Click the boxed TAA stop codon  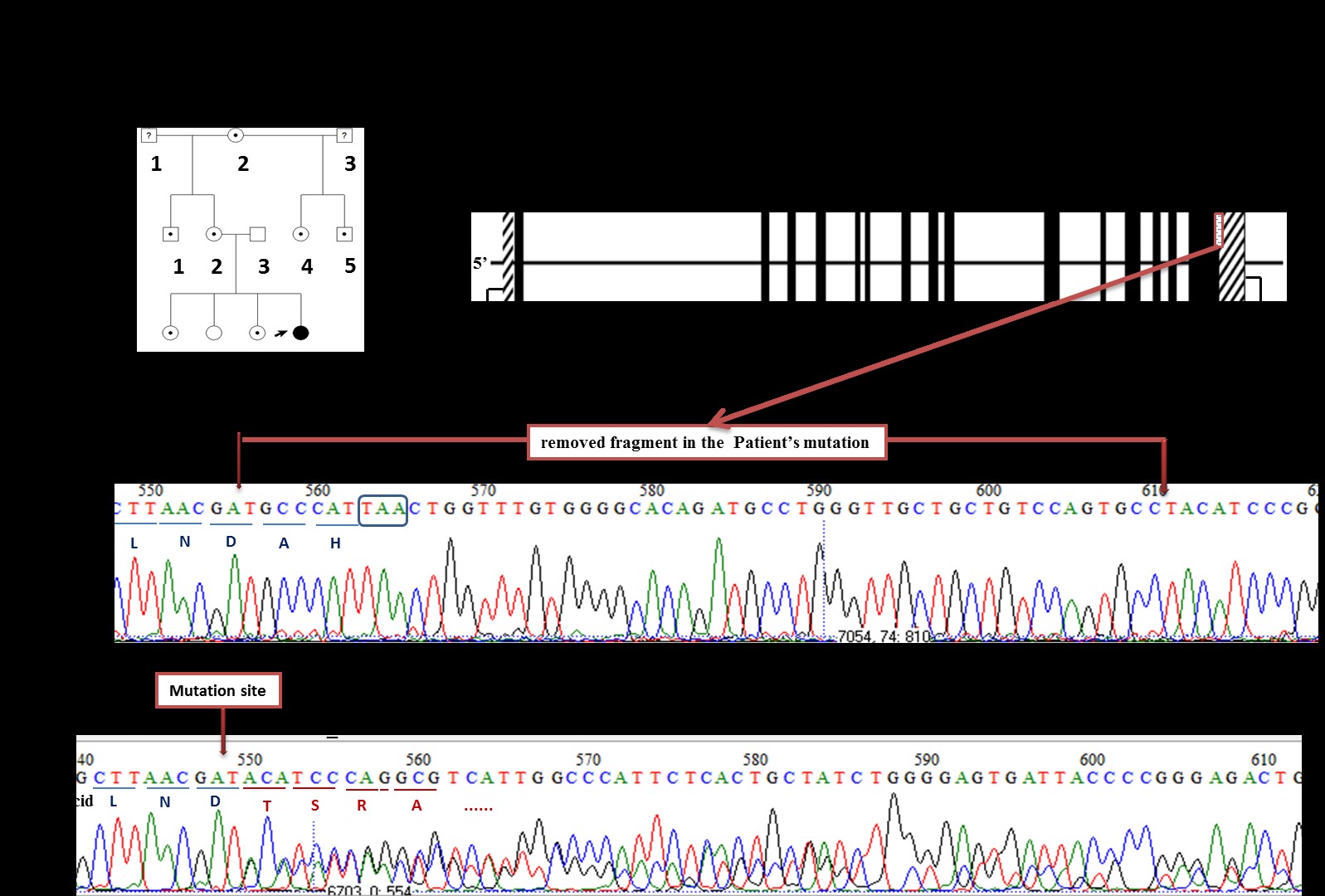[382, 509]
